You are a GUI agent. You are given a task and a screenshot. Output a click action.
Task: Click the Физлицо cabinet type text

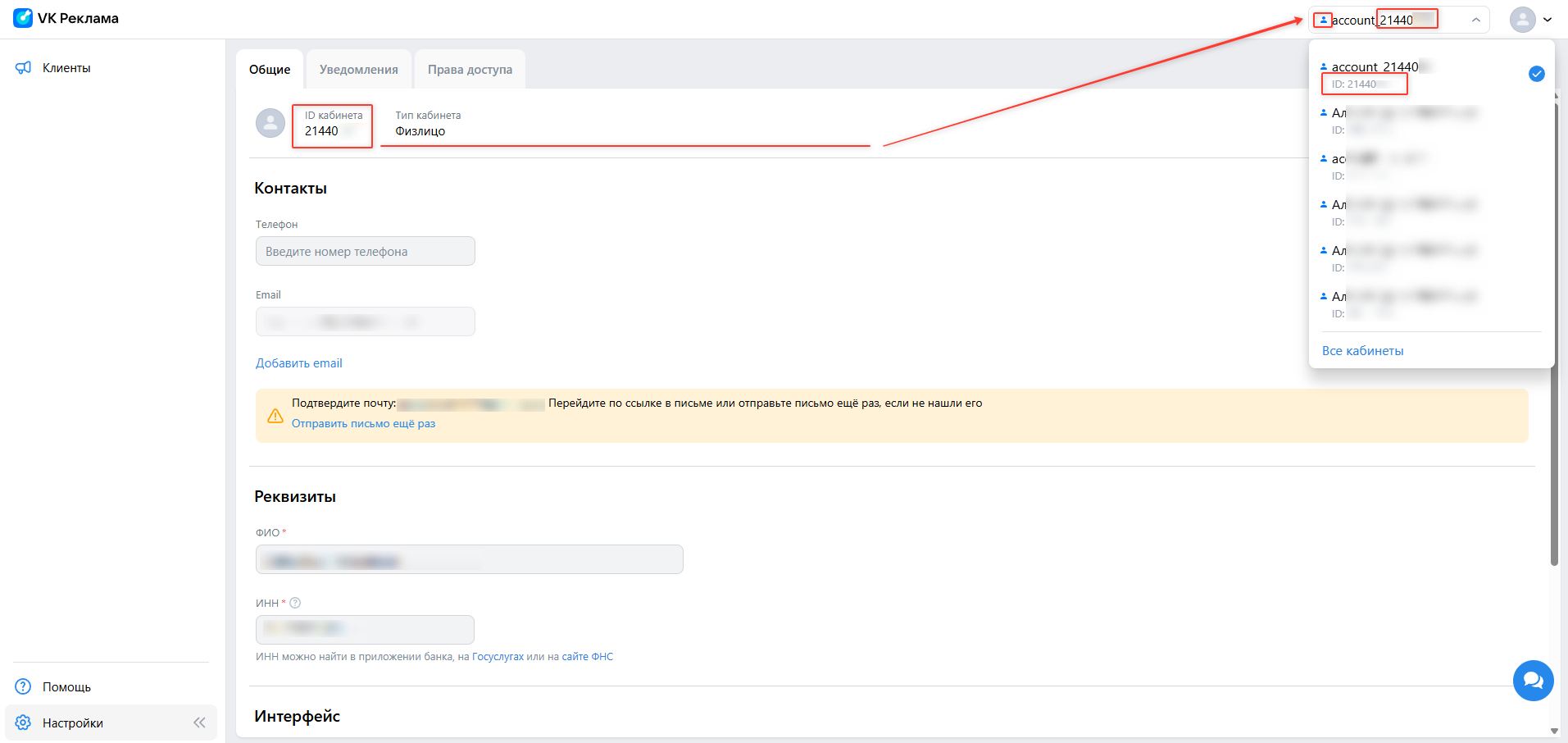[x=420, y=131]
